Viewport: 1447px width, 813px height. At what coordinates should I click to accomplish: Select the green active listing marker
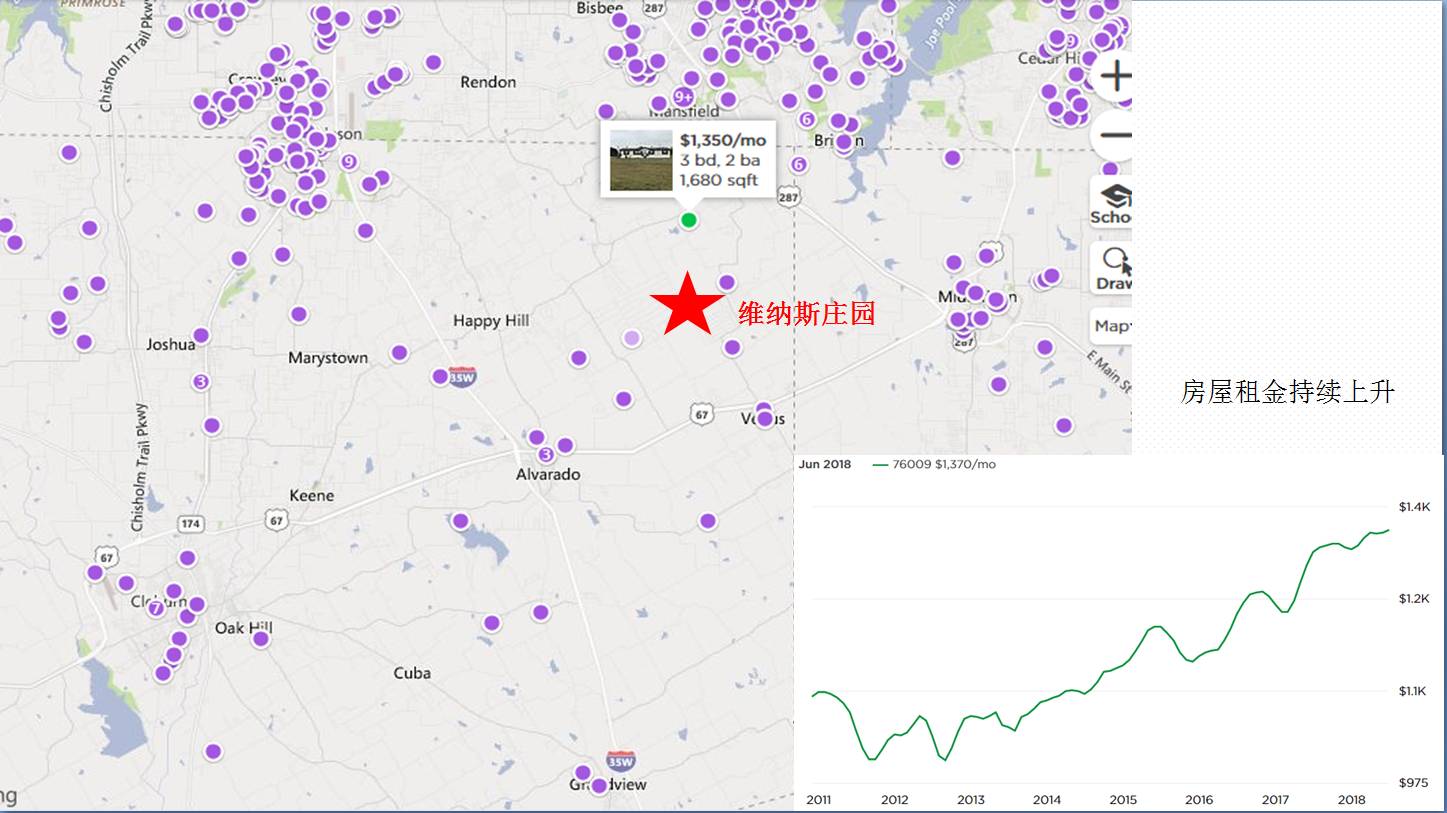tap(688, 220)
